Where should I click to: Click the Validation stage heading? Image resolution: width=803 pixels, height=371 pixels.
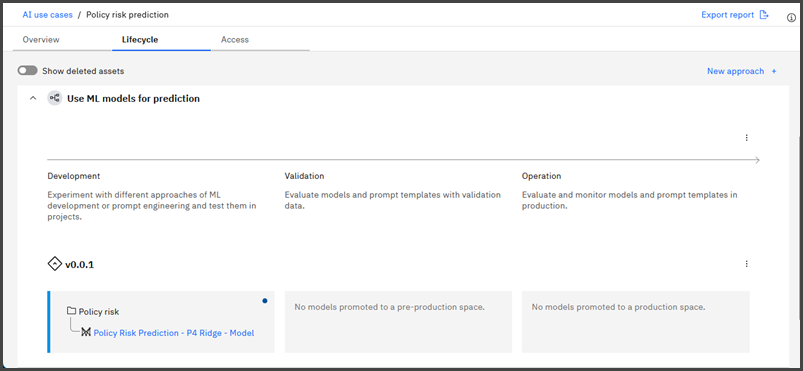click(x=304, y=176)
